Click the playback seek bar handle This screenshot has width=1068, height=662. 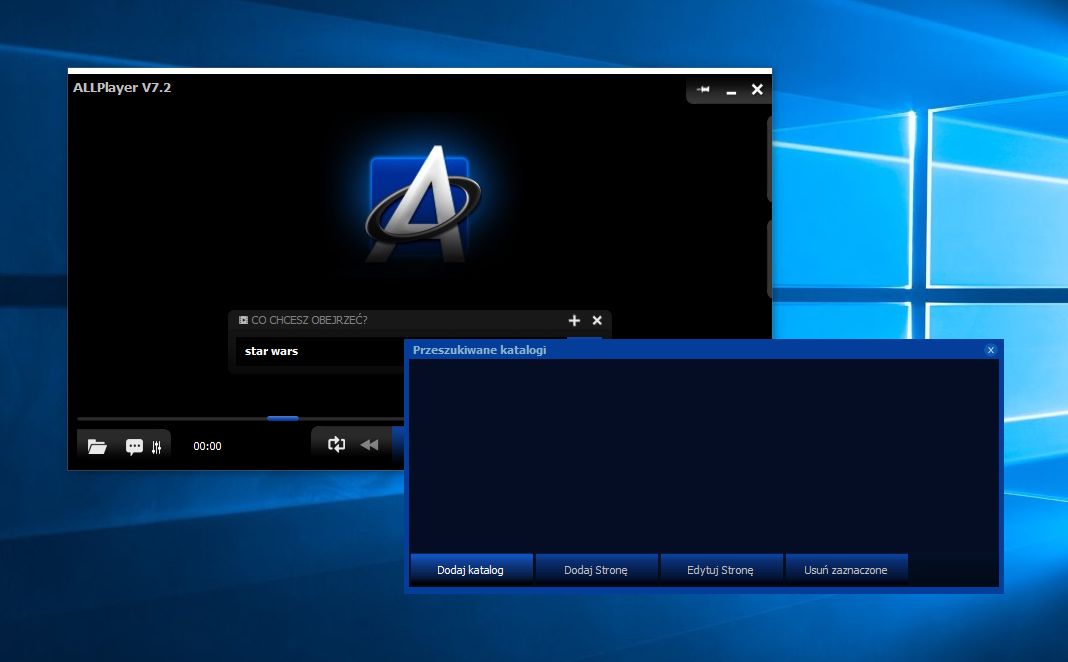point(283,418)
